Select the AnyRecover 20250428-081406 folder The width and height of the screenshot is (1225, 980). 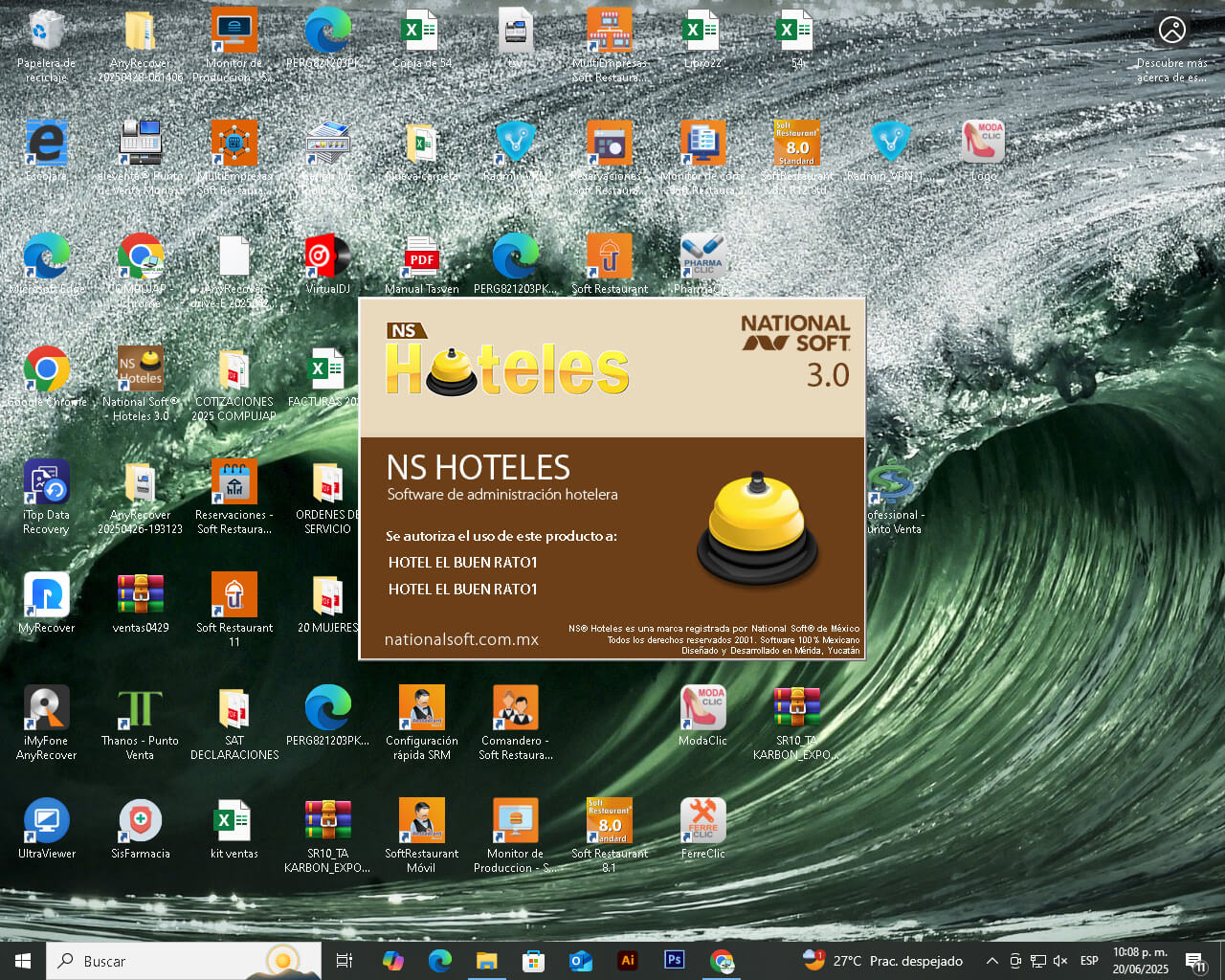pos(140,46)
